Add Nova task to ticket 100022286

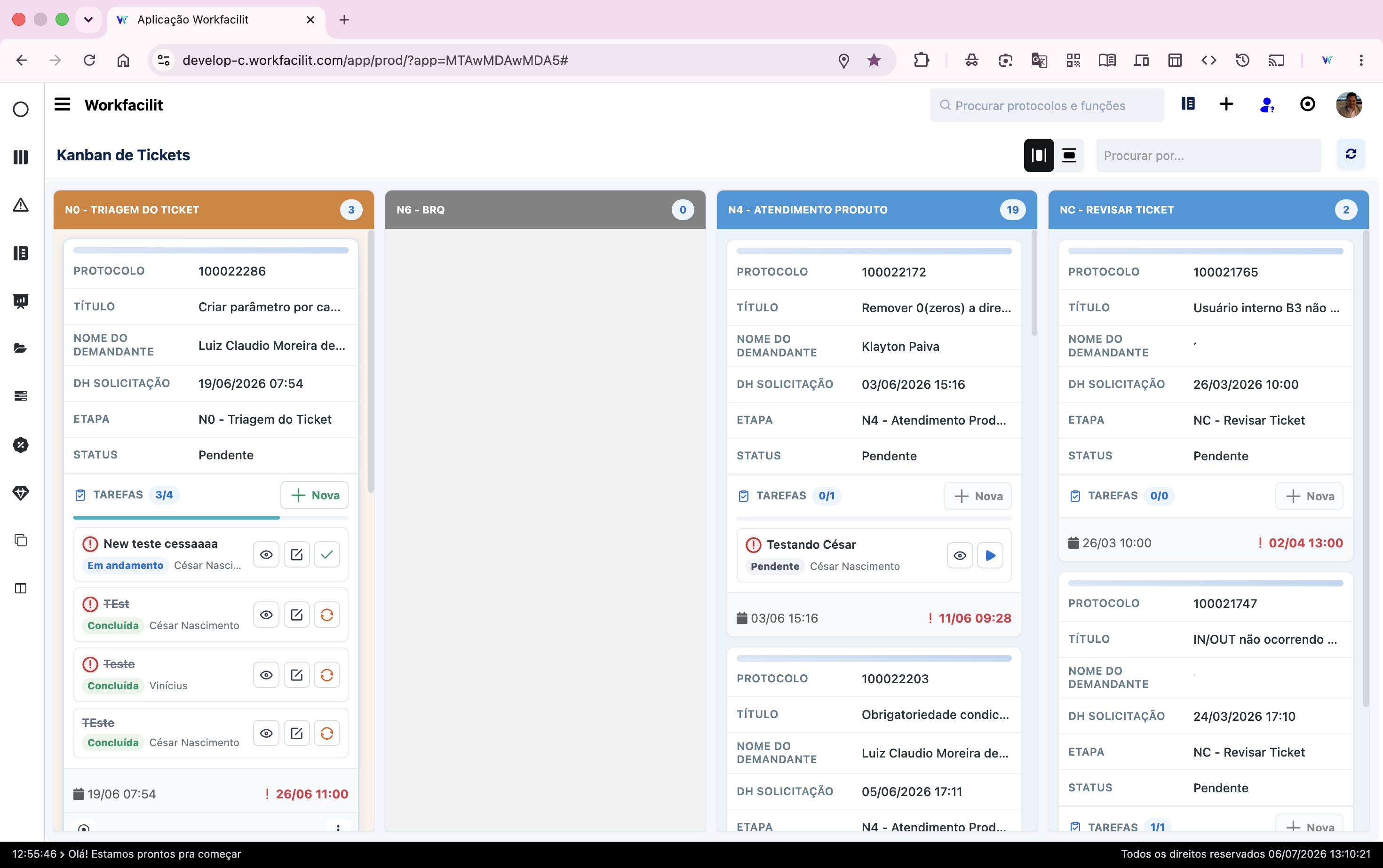(x=314, y=495)
